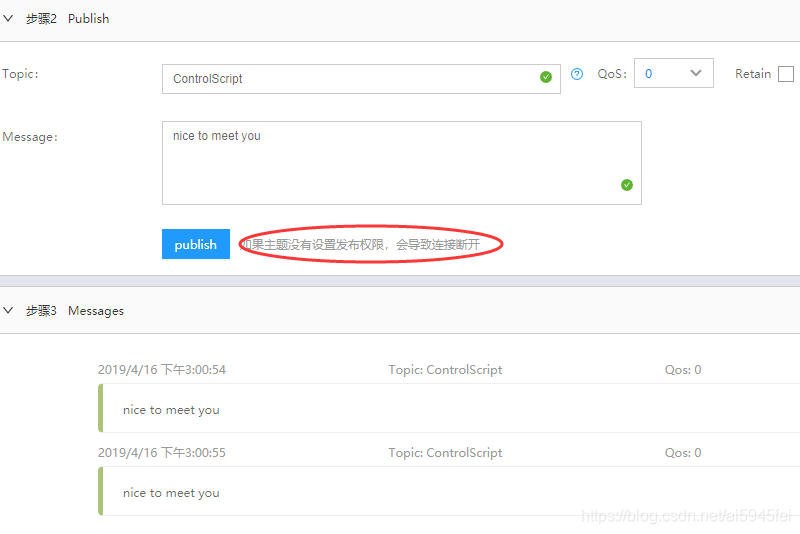Open the QoS help question-mark icon
The width and height of the screenshot is (800, 534).
click(x=577, y=74)
